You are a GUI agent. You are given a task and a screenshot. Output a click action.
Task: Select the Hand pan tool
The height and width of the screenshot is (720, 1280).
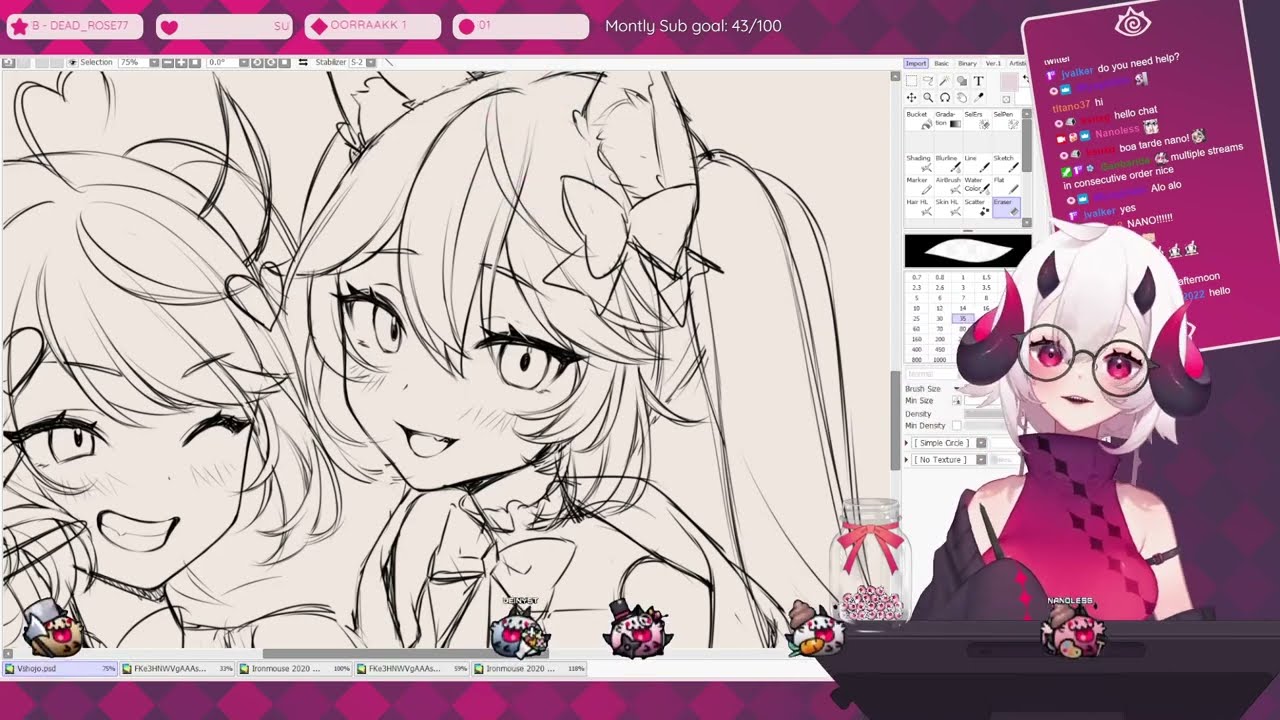click(962, 98)
